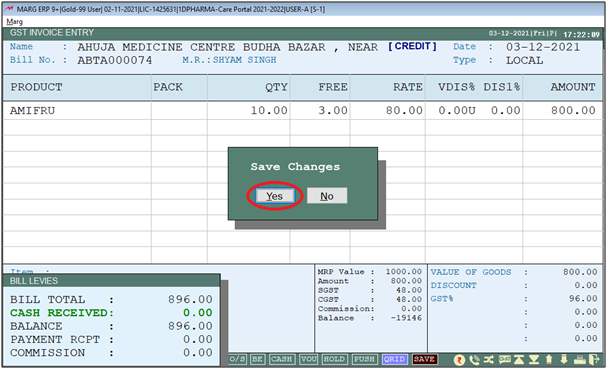Jump to top with the barred up arrow
The height and width of the screenshot is (369, 608).
pyautogui.click(x=519, y=359)
